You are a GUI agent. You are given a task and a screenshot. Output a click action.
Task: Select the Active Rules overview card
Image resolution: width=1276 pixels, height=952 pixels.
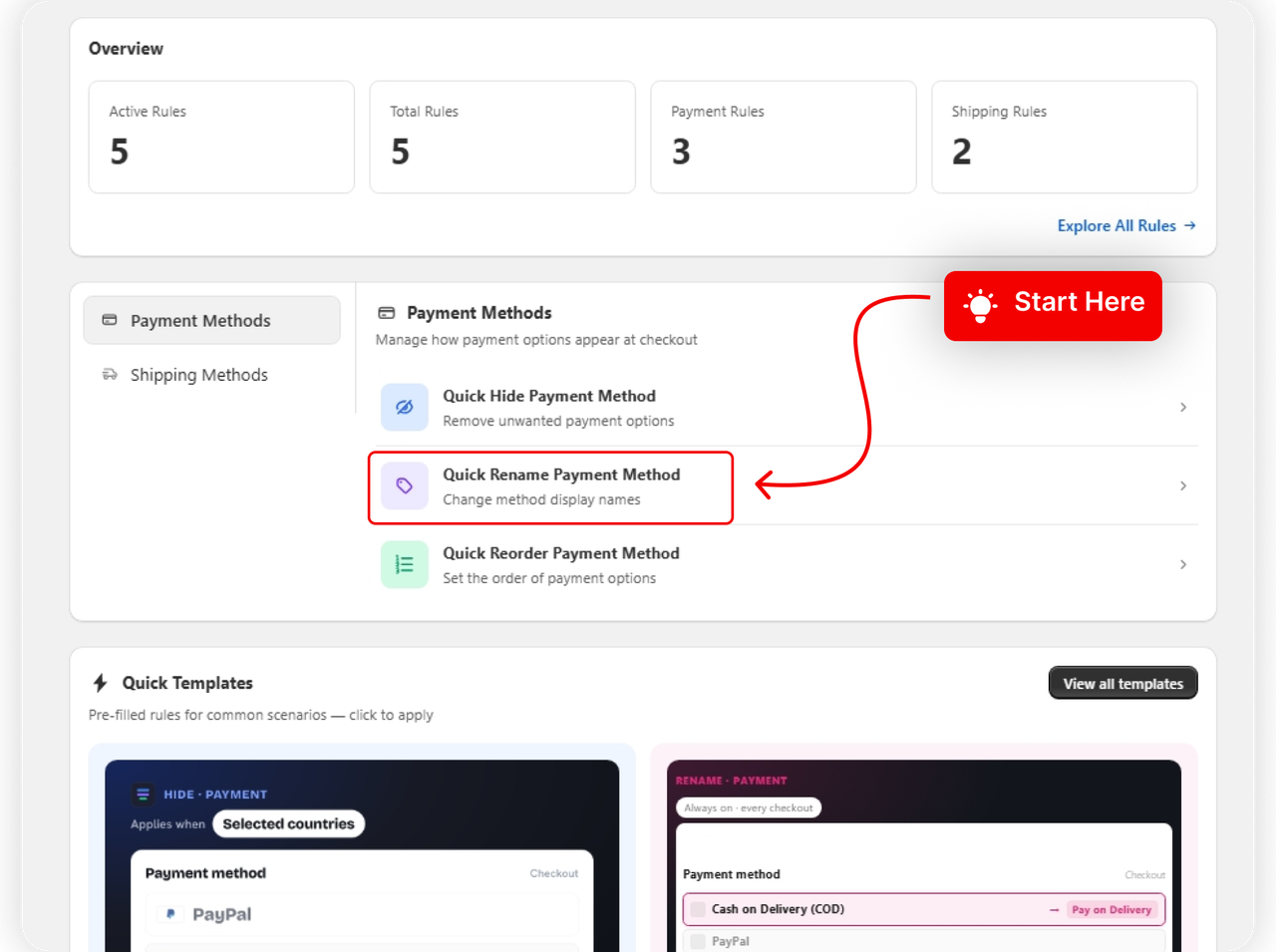click(221, 137)
